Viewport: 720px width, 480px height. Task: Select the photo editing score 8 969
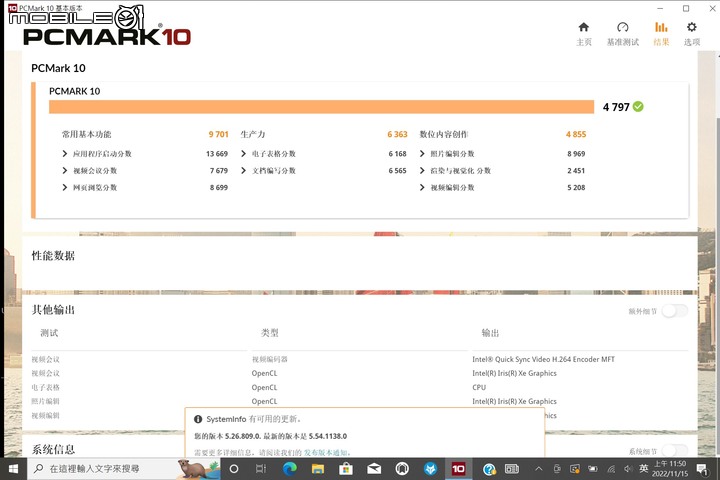coord(576,153)
